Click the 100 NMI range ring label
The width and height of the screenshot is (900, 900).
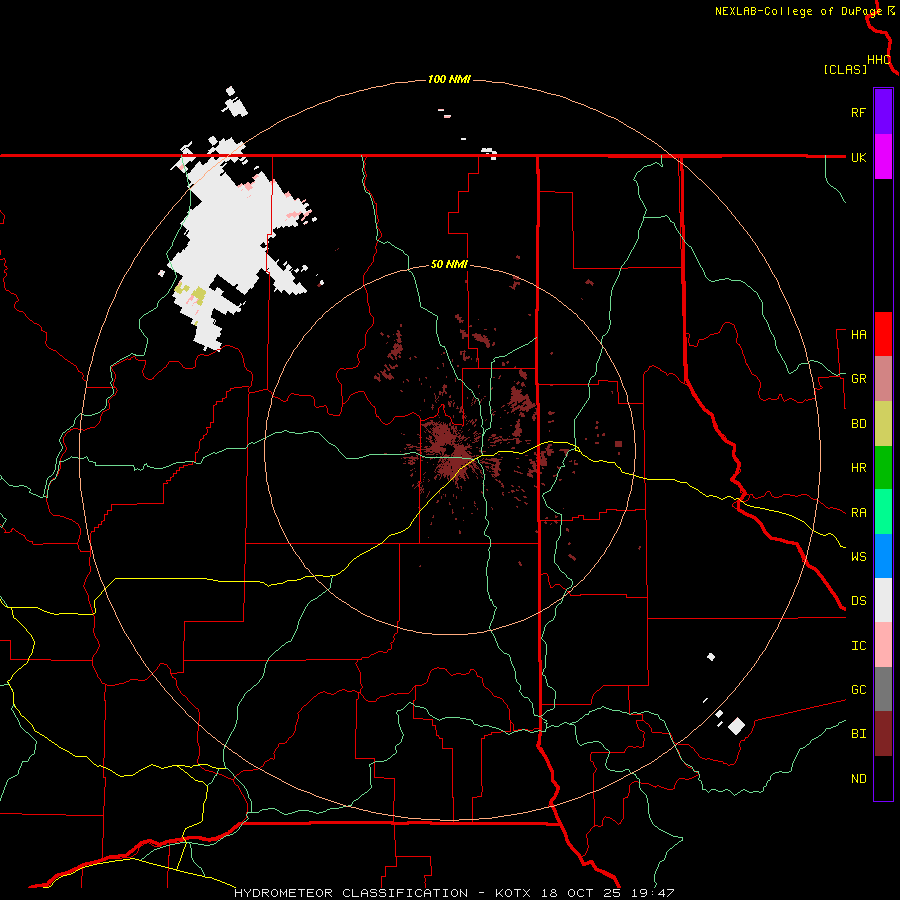(x=449, y=79)
